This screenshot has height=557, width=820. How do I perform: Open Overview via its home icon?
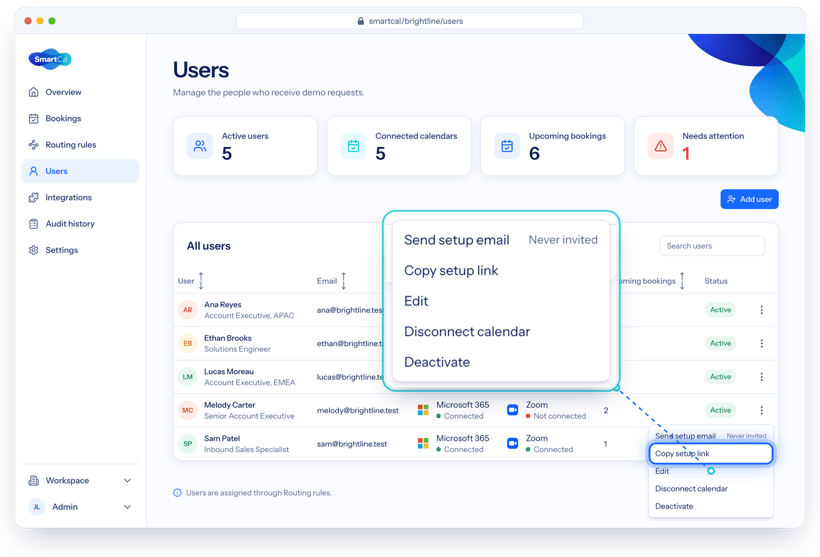click(x=33, y=92)
